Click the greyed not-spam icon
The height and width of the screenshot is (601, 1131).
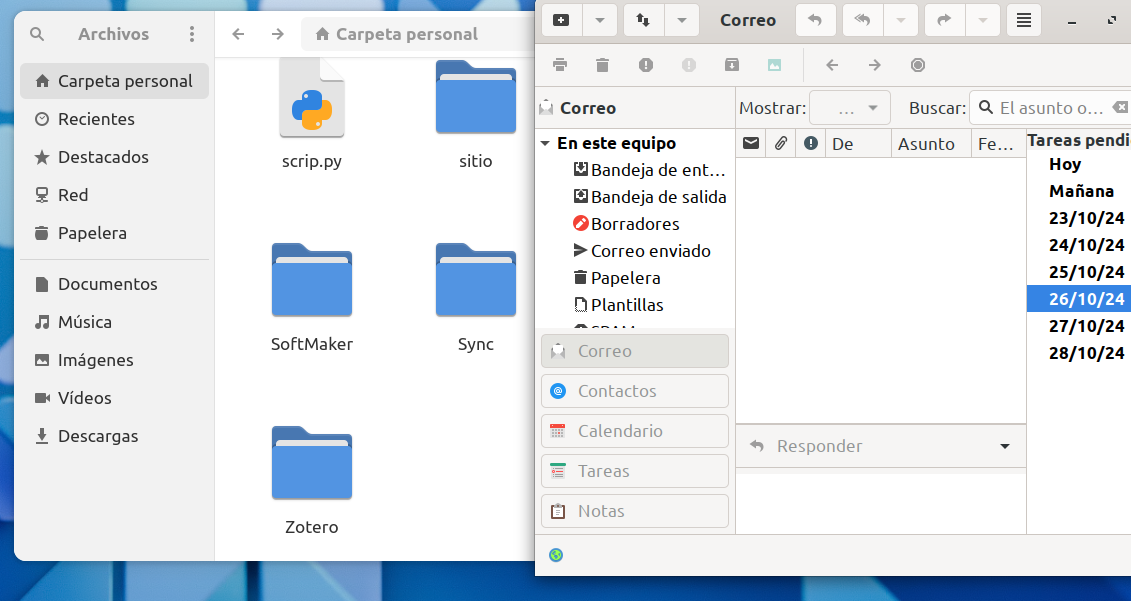[x=689, y=65]
